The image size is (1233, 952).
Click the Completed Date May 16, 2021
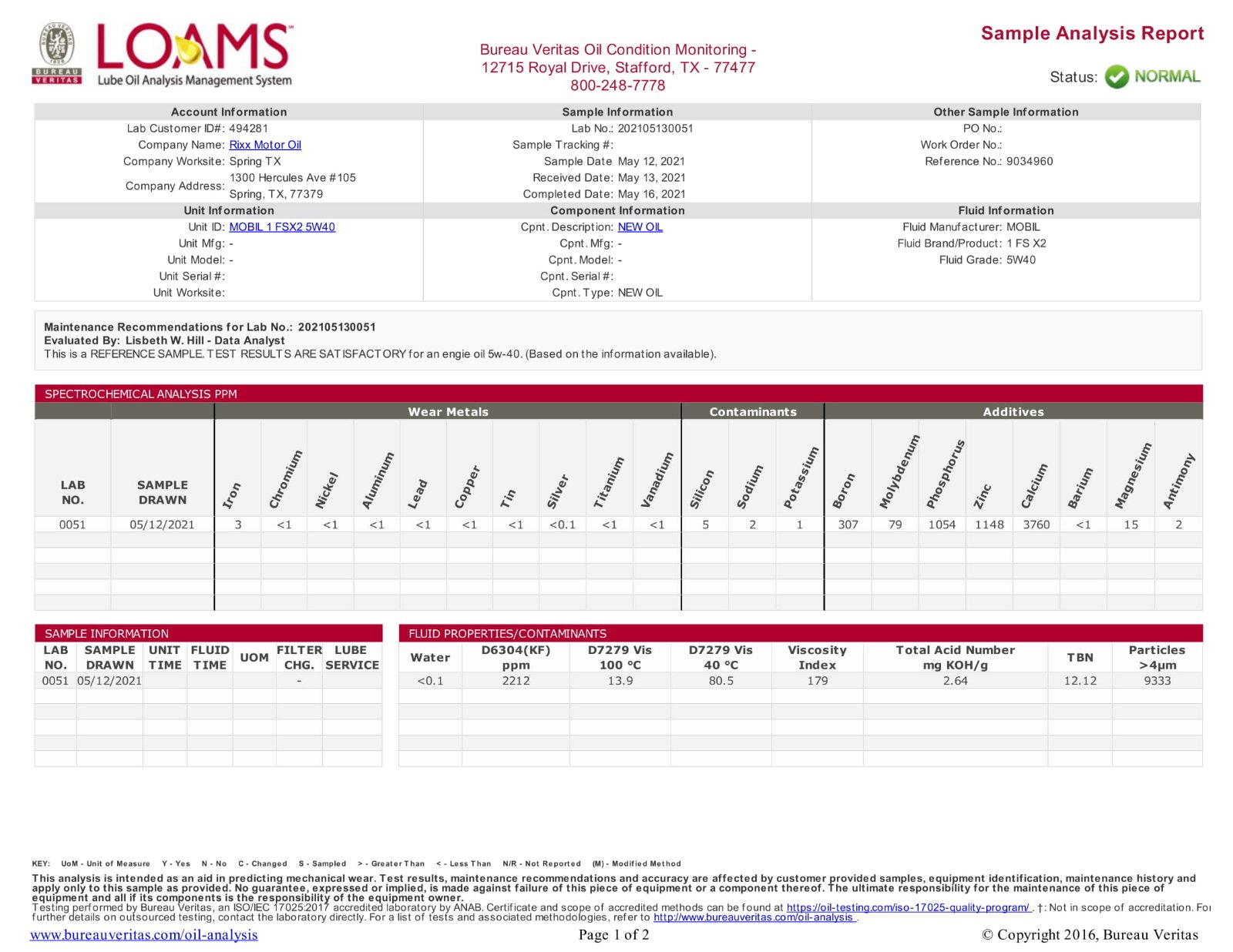pos(651,195)
